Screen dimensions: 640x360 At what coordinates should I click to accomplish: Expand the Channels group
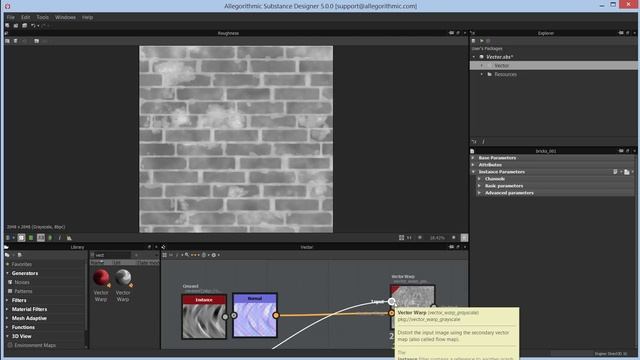(x=480, y=179)
